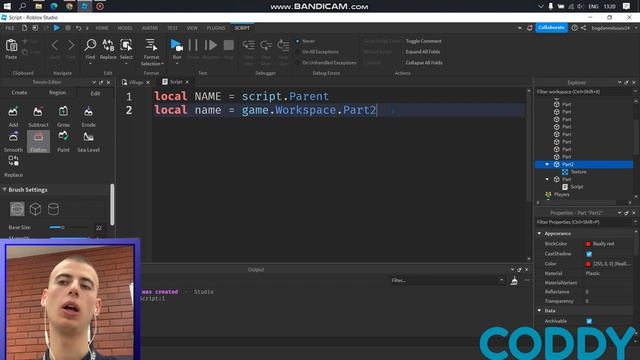
Task: Open the FILE menu
Action: pos(10,28)
